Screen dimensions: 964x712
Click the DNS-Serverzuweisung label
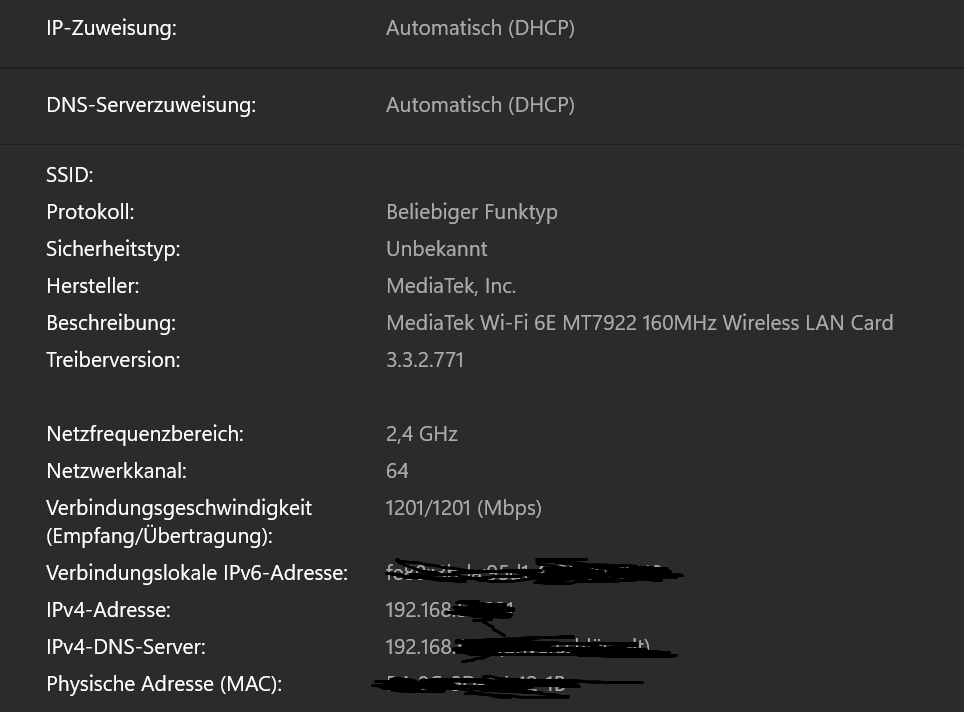pos(151,105)
